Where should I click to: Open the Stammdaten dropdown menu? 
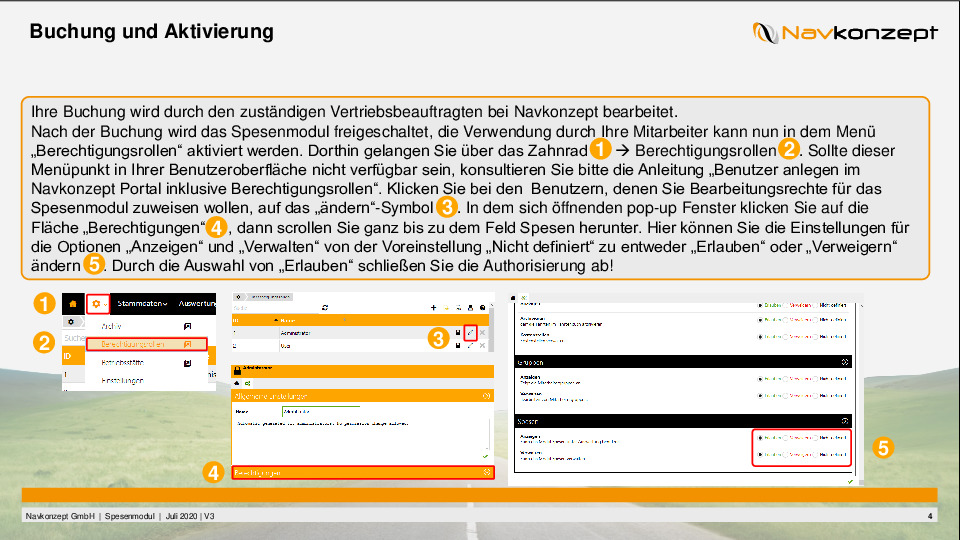(142, 304)
